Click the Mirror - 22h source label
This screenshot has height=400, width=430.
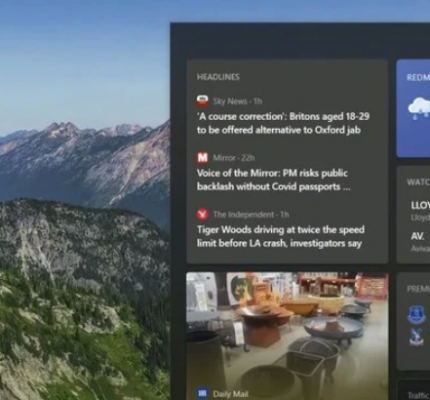click(x=234, y=158)
